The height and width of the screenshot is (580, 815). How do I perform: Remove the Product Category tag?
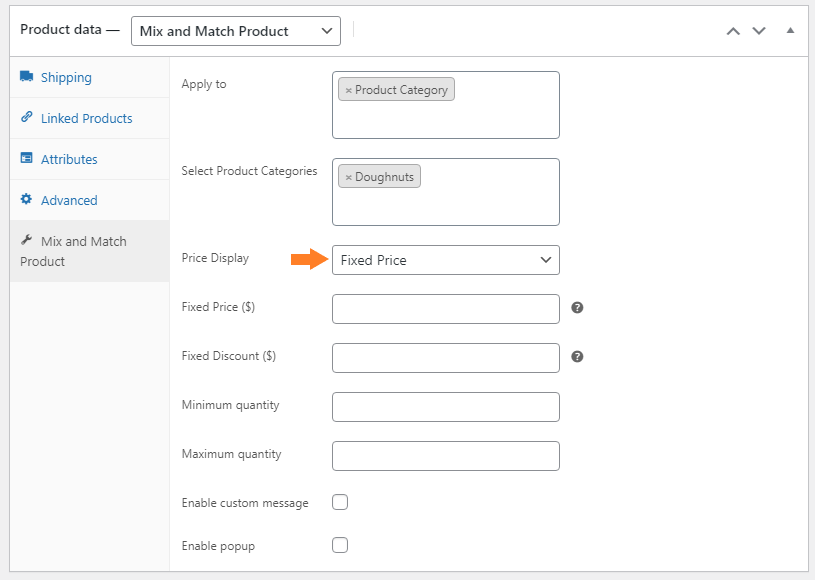[x=349, y=90]
